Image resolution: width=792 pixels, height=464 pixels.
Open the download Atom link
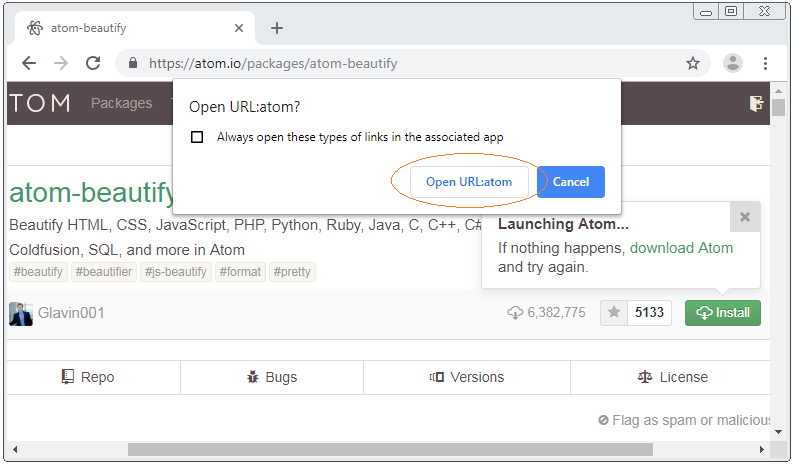pos(681,248)
